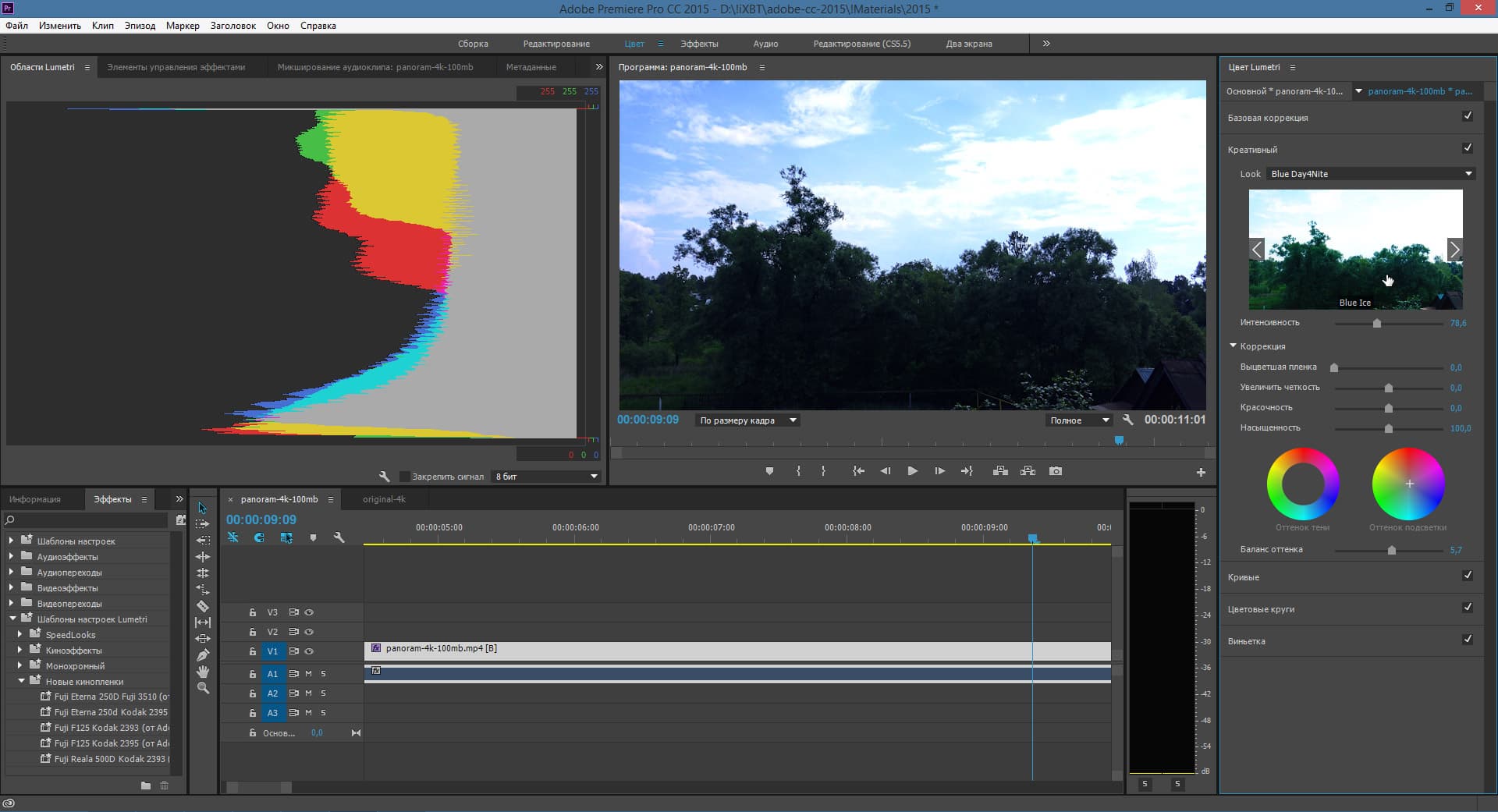Open the Эпизод menu
Viewport: 1498px width, 812px height.
(x=140, y=26)
